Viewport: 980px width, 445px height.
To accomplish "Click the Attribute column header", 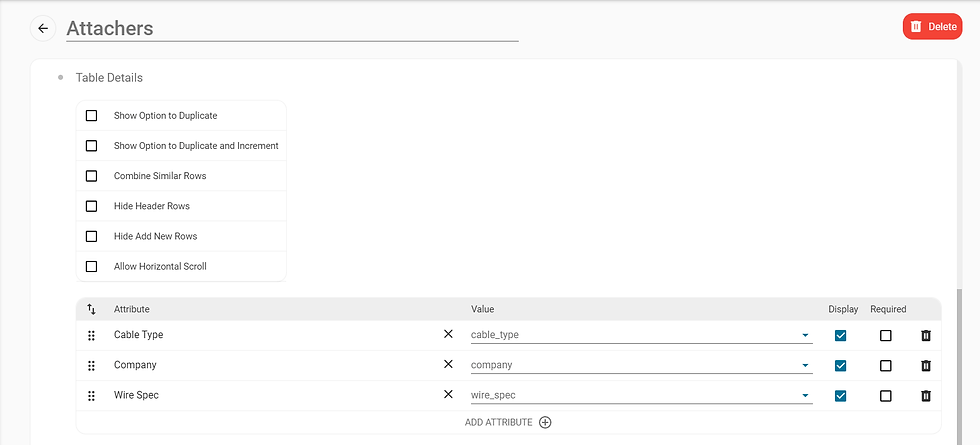I will coord(131,309).
